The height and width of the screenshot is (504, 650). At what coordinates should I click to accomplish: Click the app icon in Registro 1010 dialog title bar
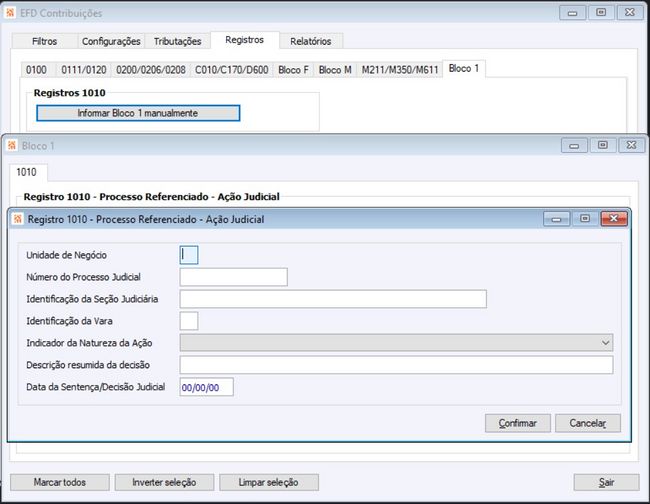17,219
